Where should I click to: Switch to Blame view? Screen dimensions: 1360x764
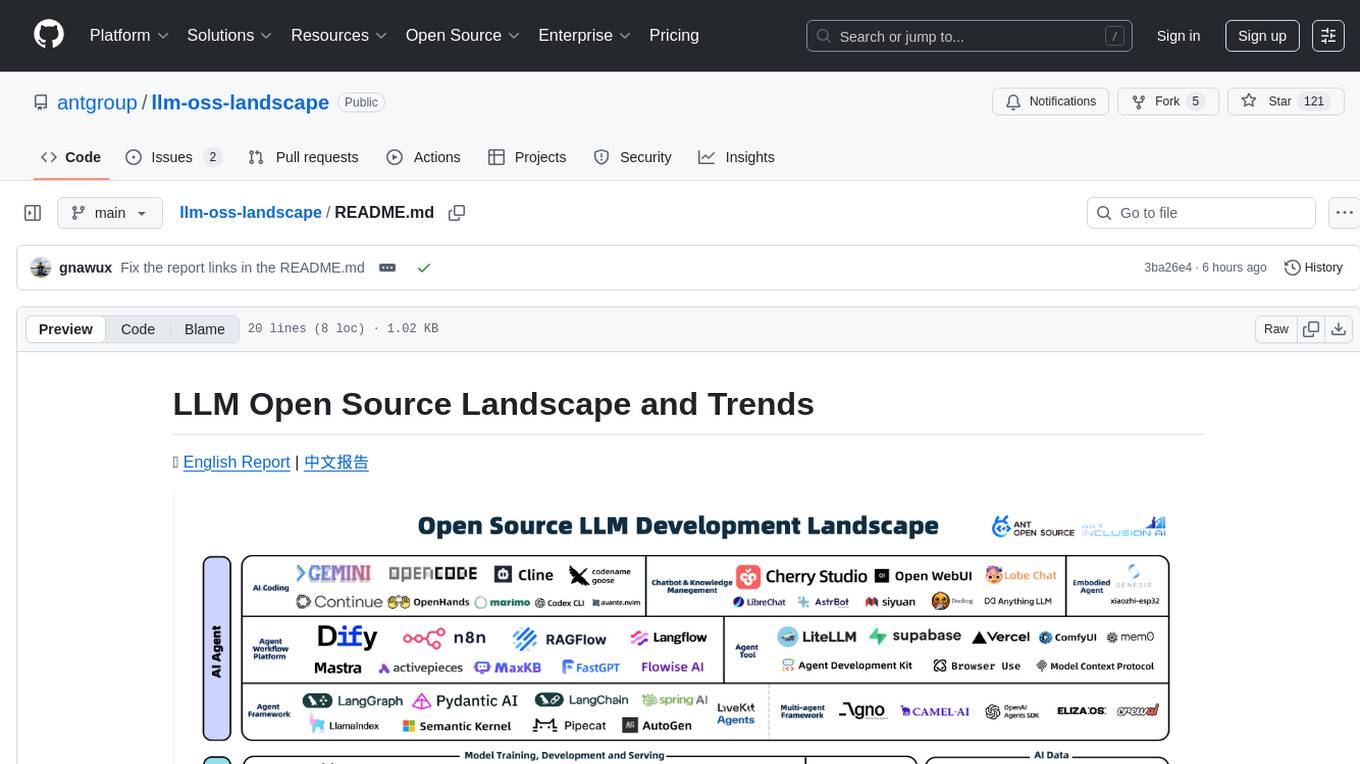click(x=204, y=329)
